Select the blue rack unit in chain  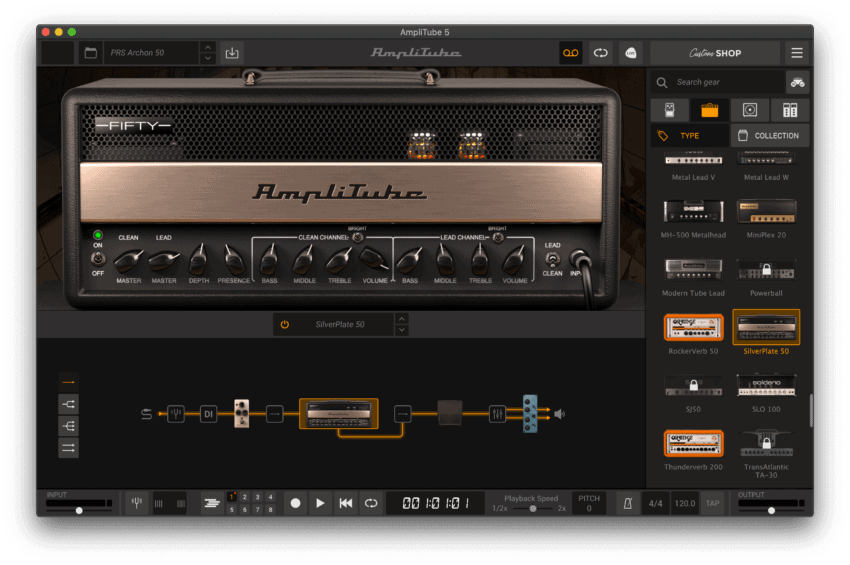click(x=530, y=414)
